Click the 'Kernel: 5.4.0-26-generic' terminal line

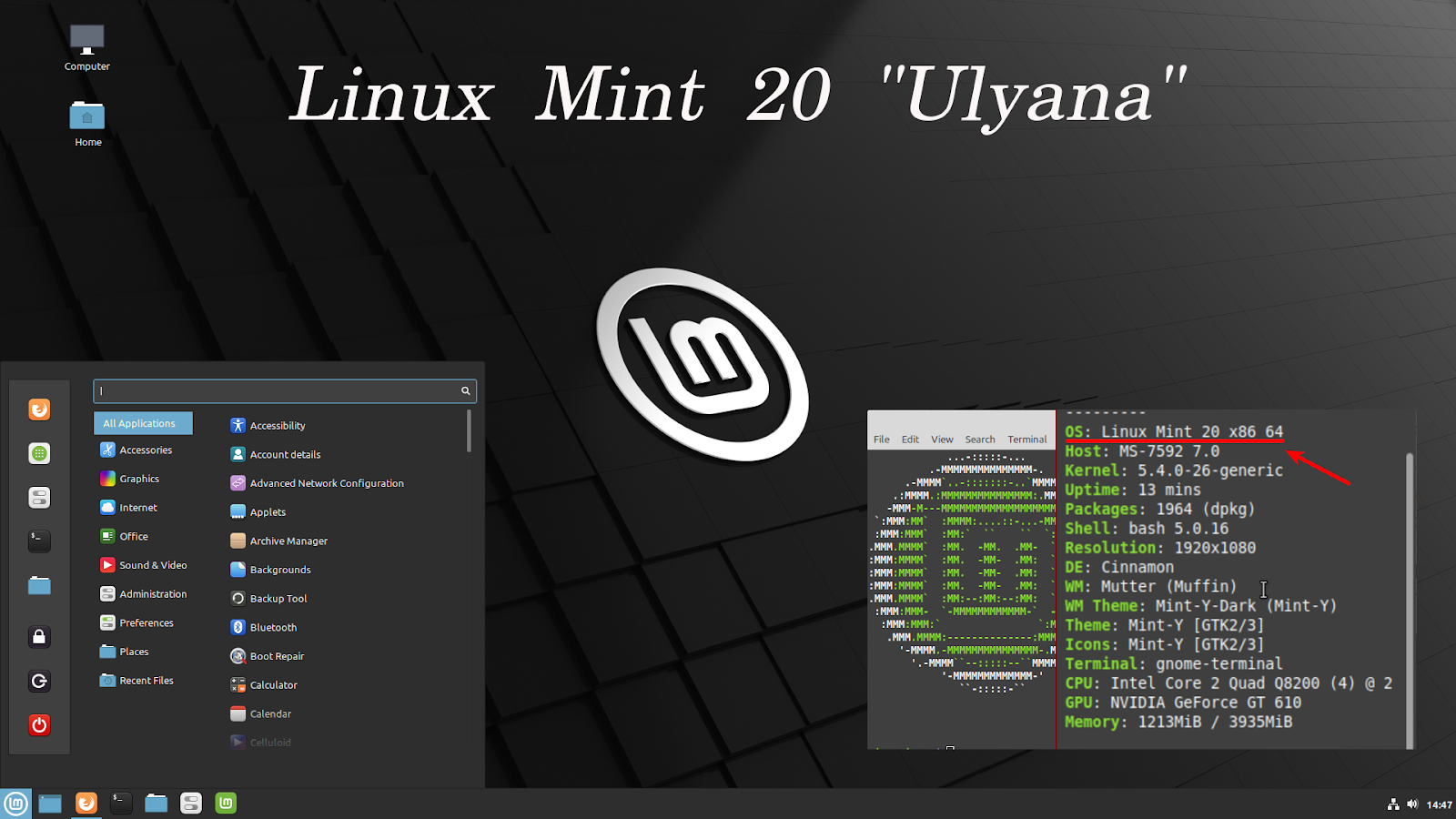(1174, 470)
